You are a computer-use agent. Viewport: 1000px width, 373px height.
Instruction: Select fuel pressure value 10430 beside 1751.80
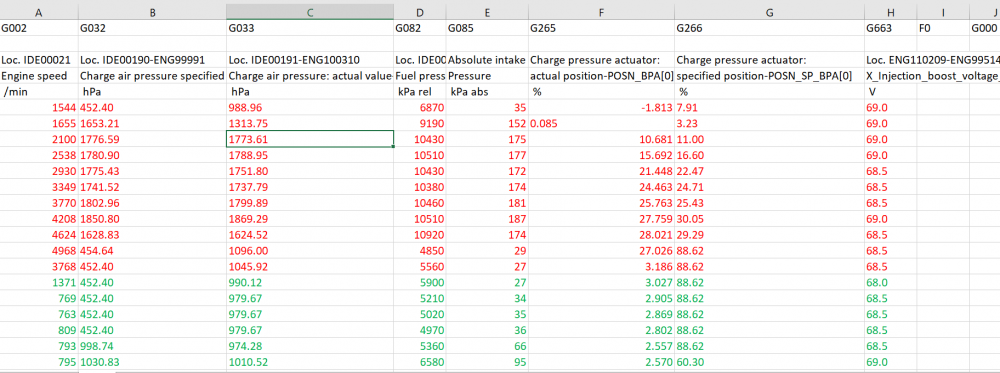point(420,172)
